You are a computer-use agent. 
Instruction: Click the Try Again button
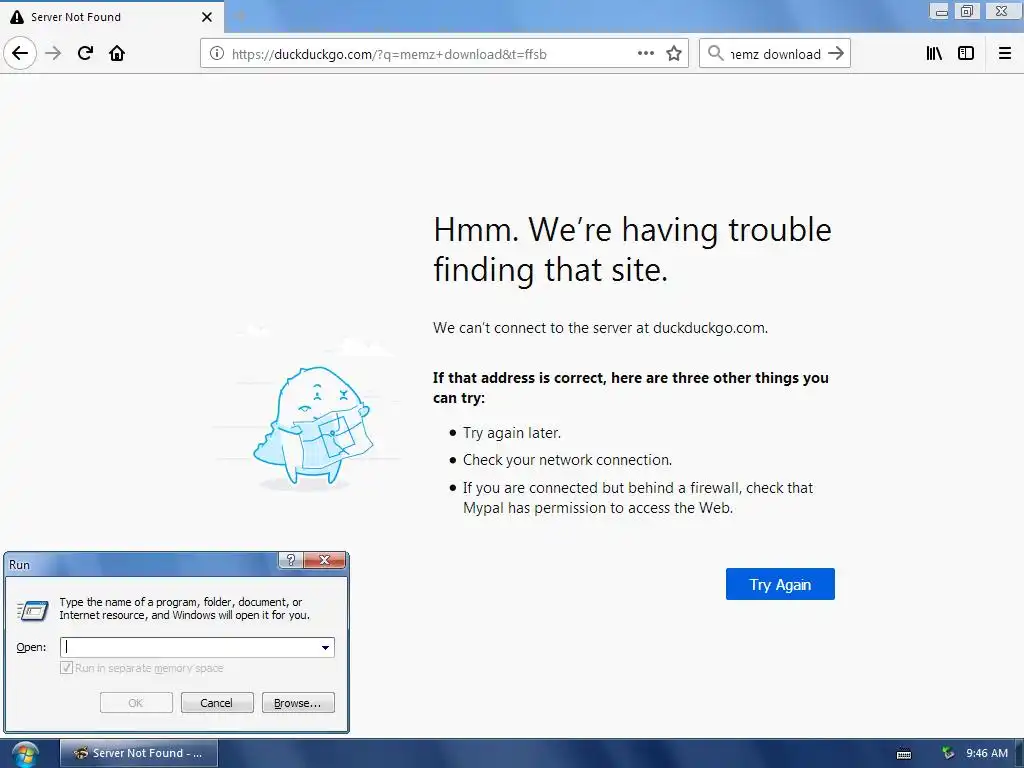(780, 584)
